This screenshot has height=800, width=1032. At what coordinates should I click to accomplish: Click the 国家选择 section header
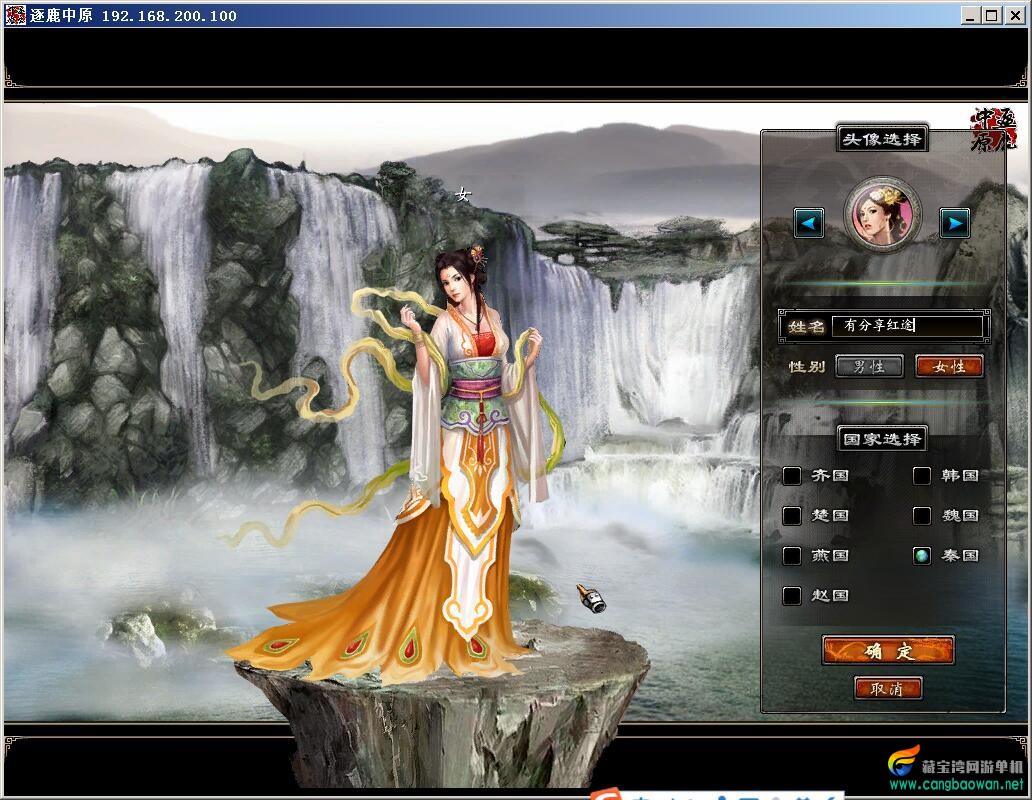pyautogui.click(x=882, y=439)
